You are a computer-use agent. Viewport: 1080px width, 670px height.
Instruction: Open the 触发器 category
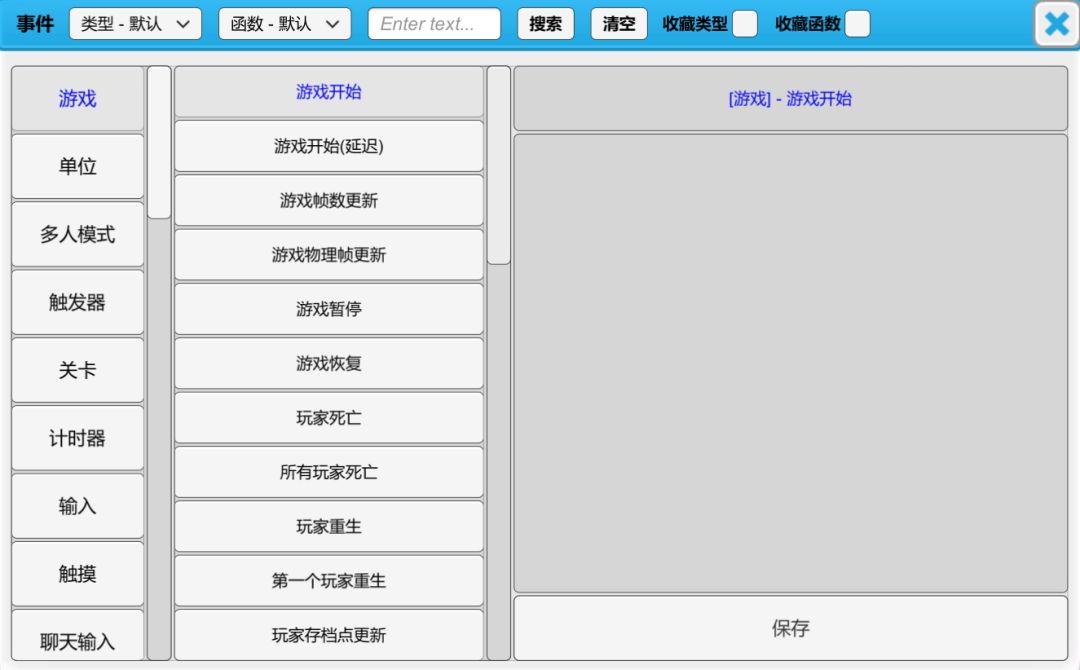coord(78,302)
